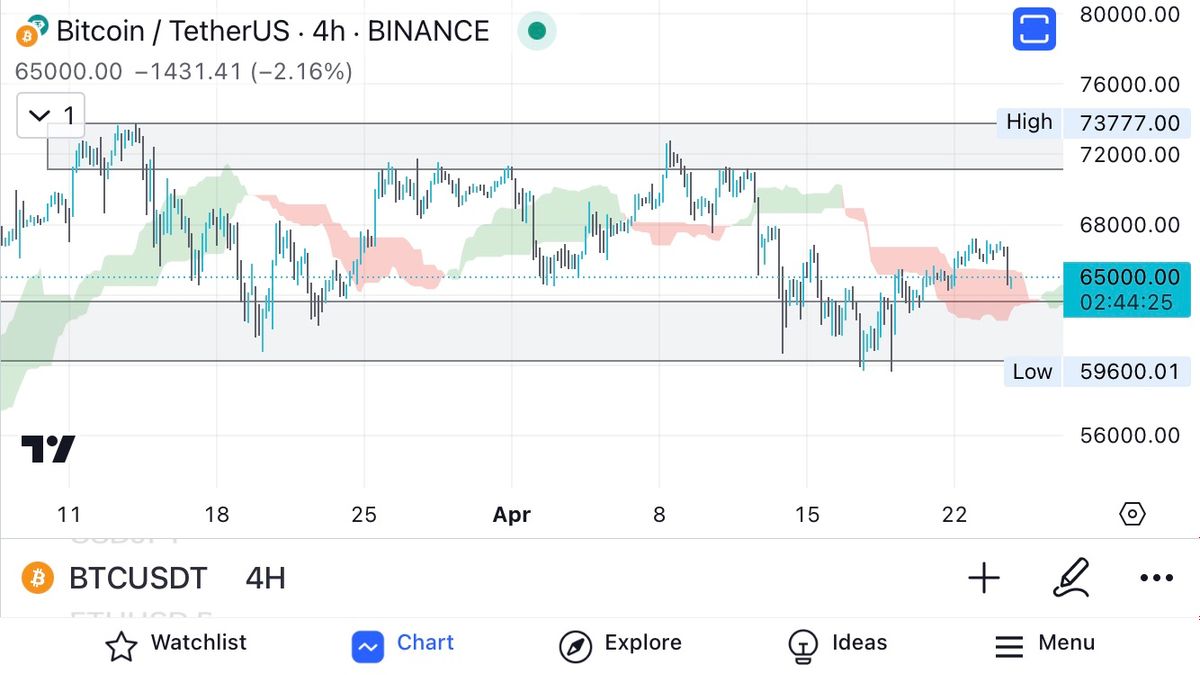This screenshot has width=1200, height=675.
Task: Switch to the Chart tab
Action: [x=403, y=645]
